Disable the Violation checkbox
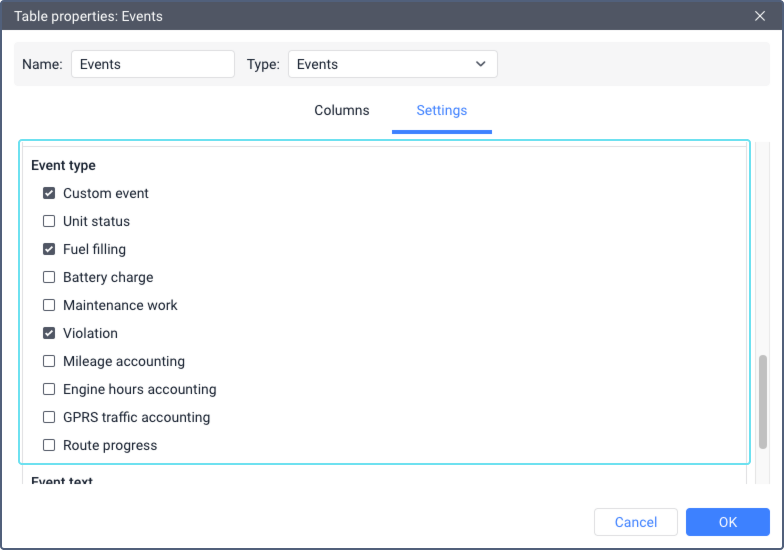784x550 pixels. tap(49, 333)
